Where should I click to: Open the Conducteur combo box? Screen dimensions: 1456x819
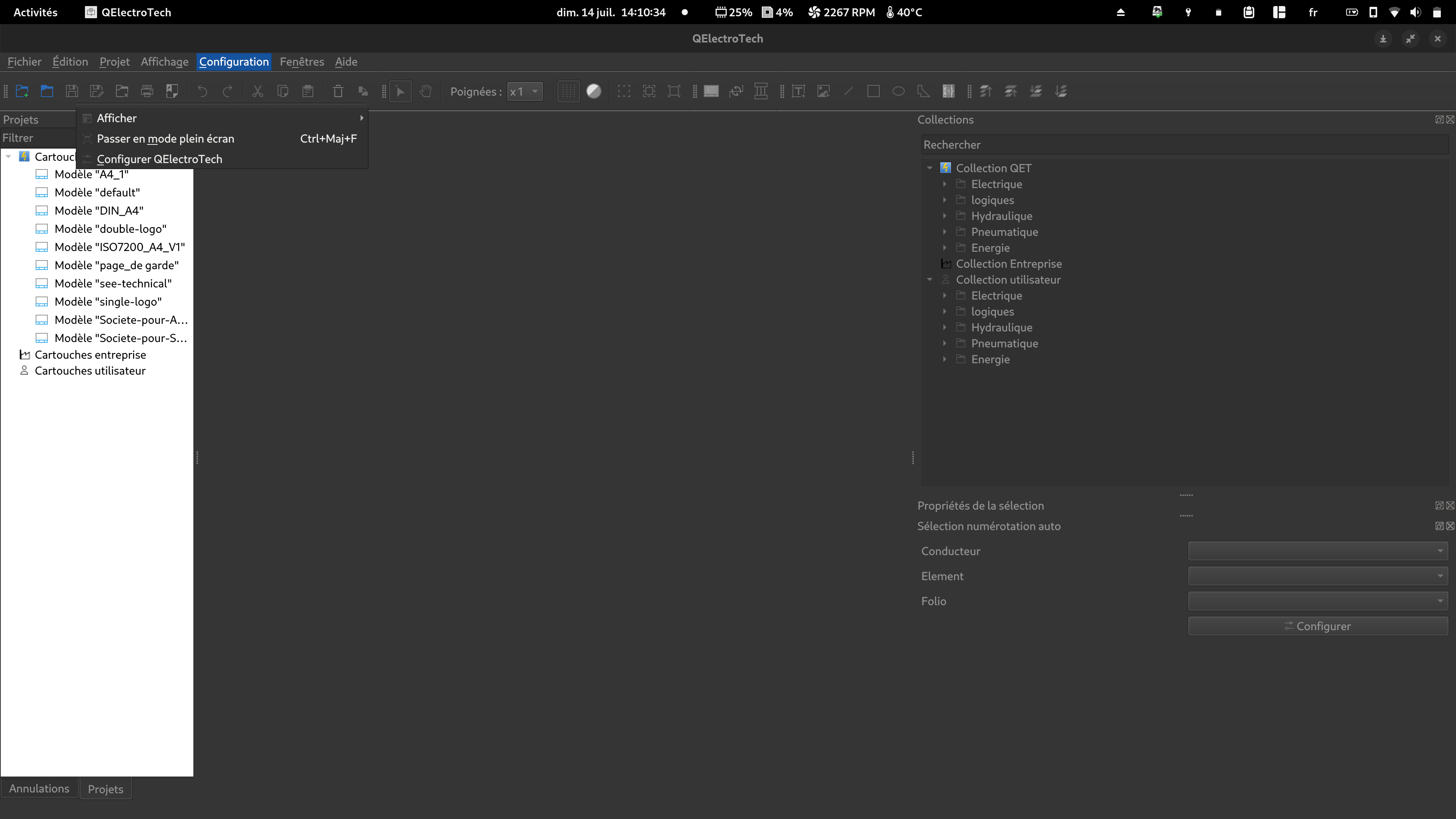pos(1318,551)
